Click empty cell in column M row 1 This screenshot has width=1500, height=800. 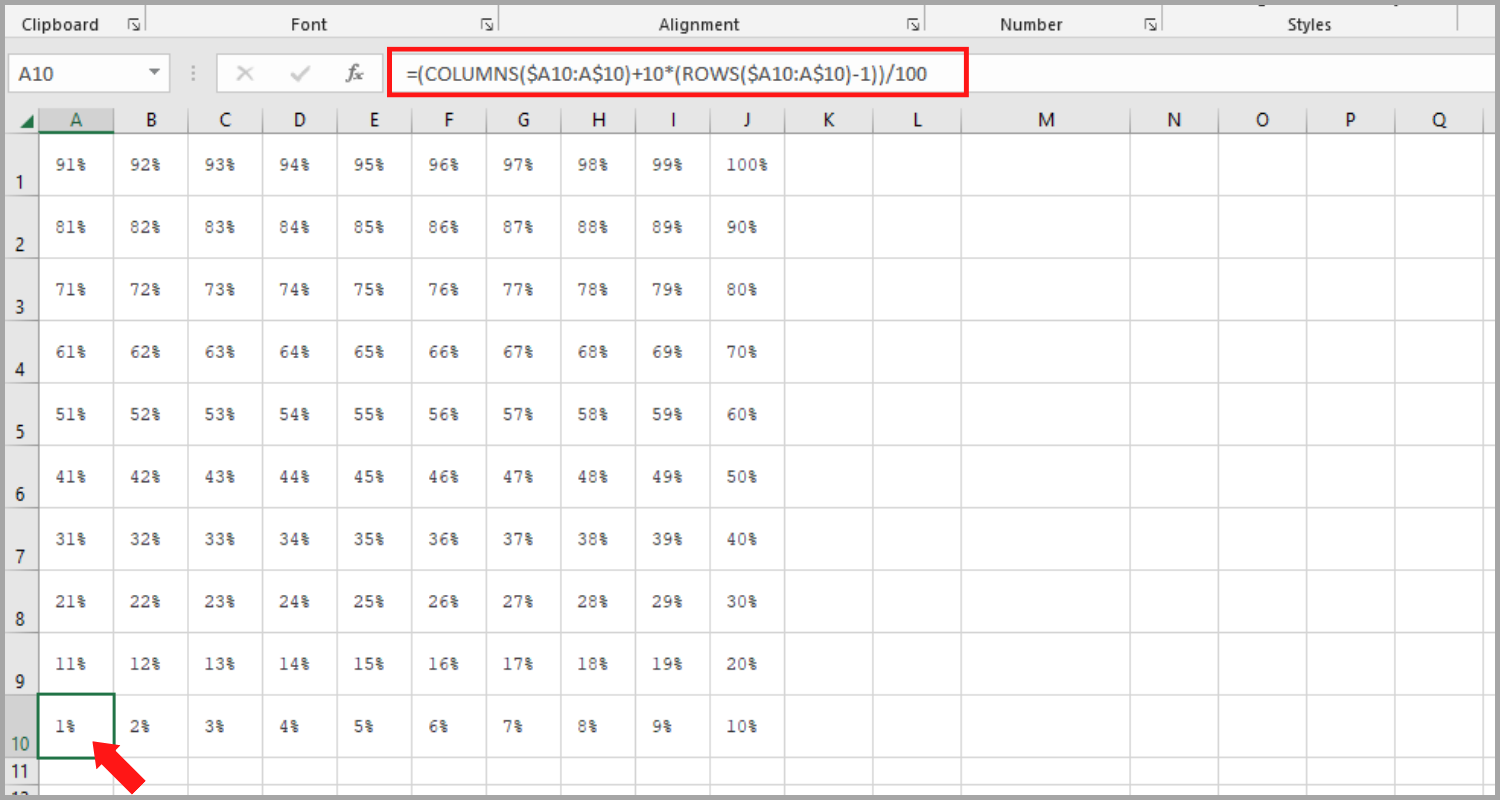(1046, 164)
